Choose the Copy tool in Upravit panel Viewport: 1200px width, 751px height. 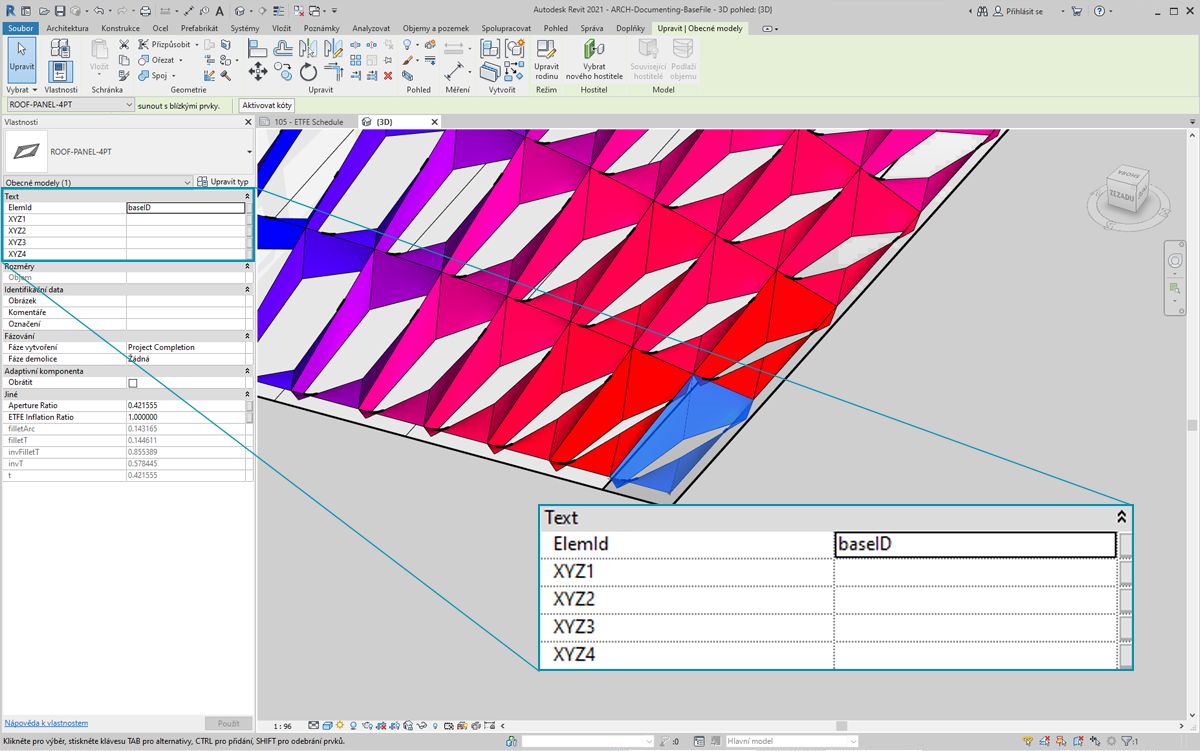click(x=284, y=71)
